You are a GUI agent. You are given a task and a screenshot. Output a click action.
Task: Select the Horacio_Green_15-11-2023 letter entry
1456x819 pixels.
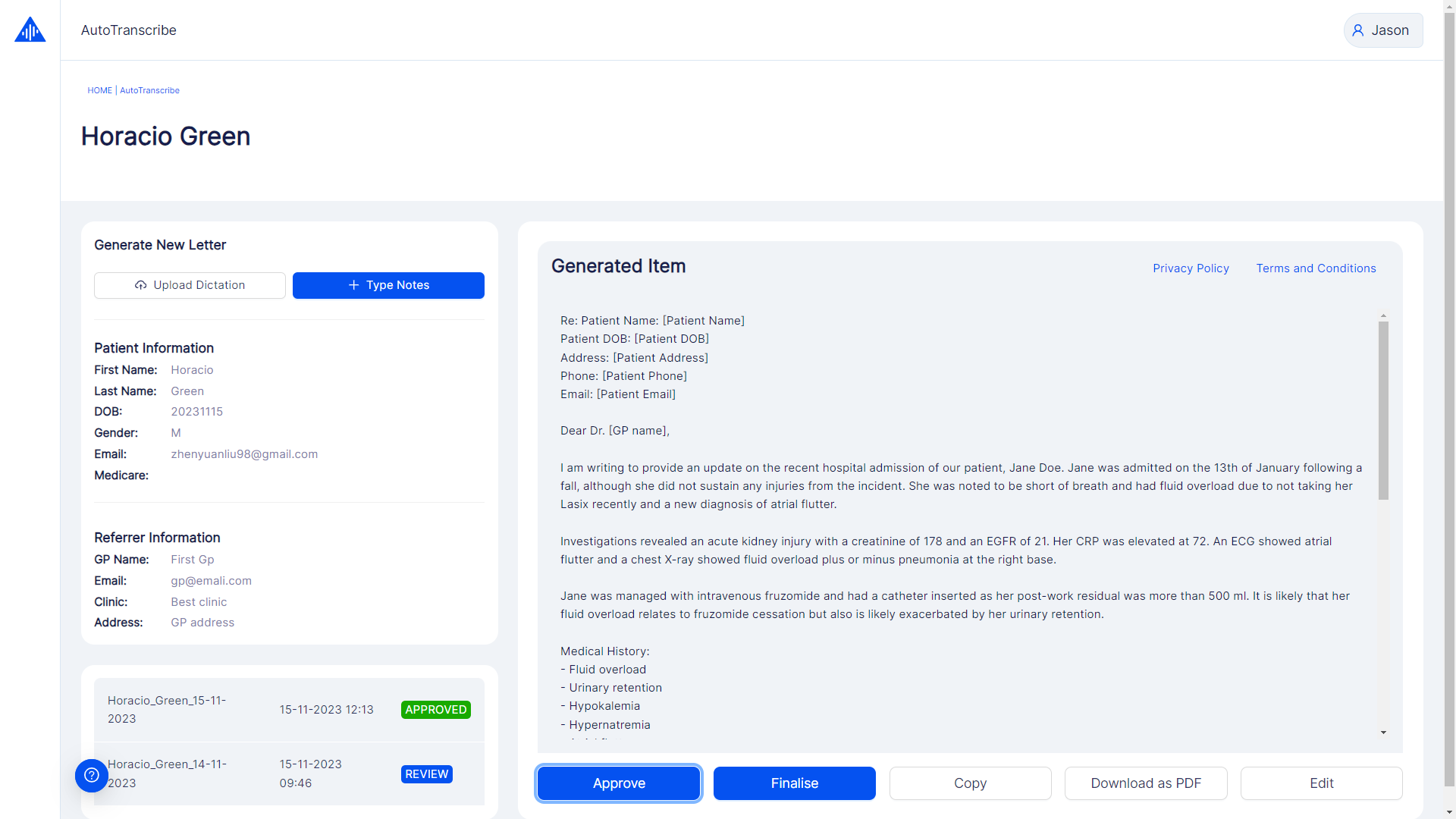(x=167, y=710)
